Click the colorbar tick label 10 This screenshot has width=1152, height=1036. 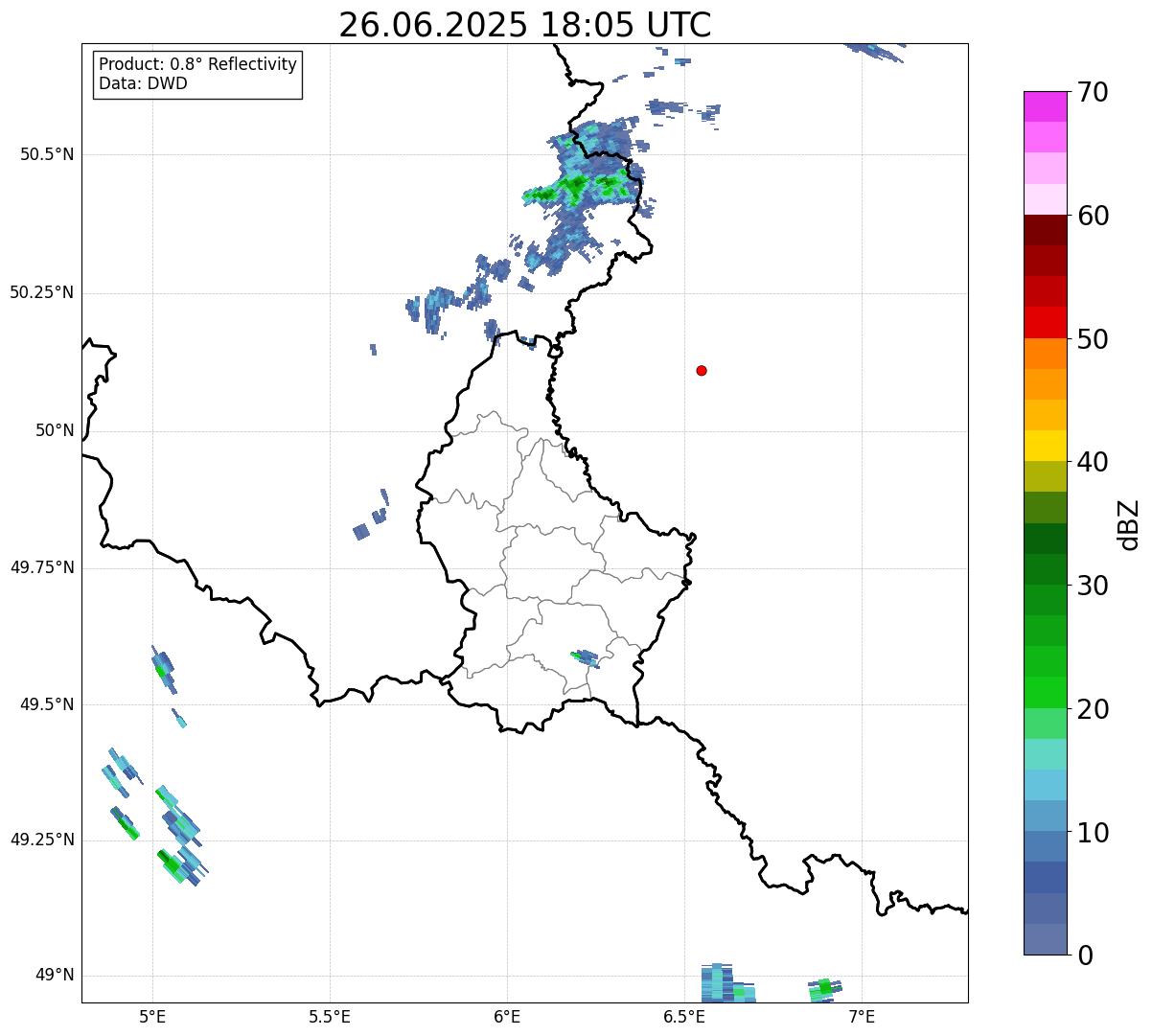1094,832
